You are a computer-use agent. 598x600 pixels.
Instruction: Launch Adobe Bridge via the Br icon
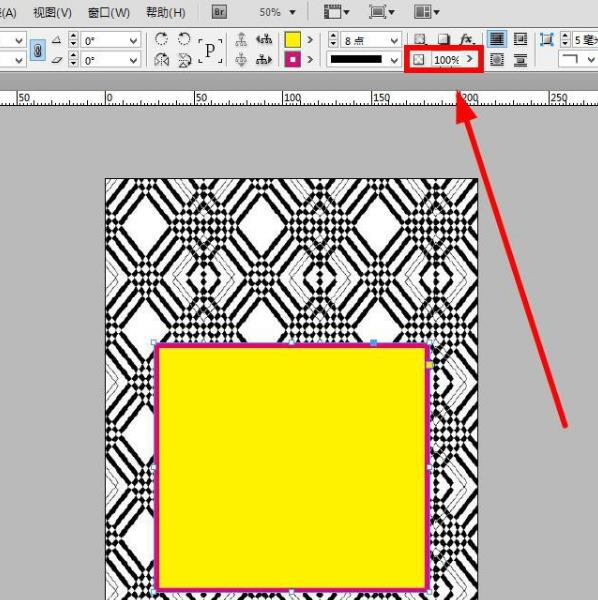pyautogui.click(x=219, y=12)
